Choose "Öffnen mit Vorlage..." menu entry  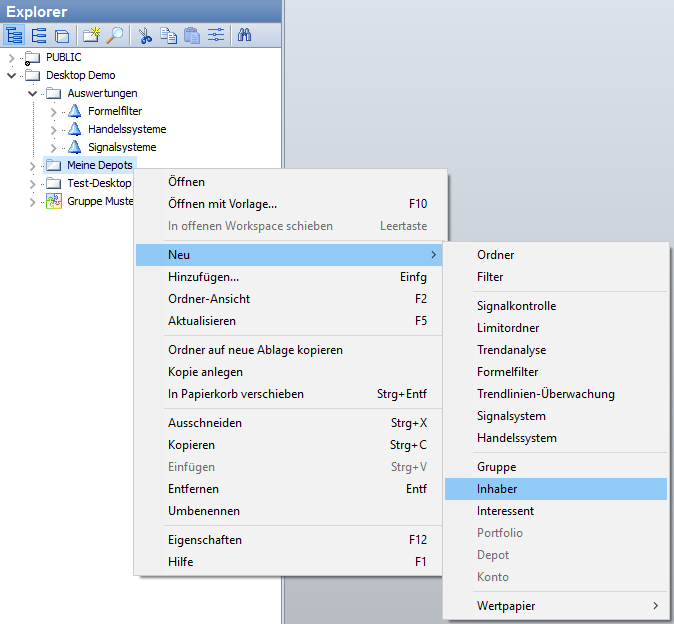[222, 204]
